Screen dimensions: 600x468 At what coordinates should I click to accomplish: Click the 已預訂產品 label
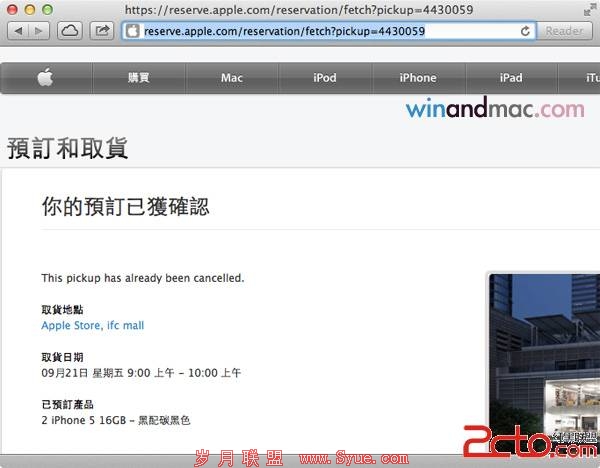pos(67,404)
